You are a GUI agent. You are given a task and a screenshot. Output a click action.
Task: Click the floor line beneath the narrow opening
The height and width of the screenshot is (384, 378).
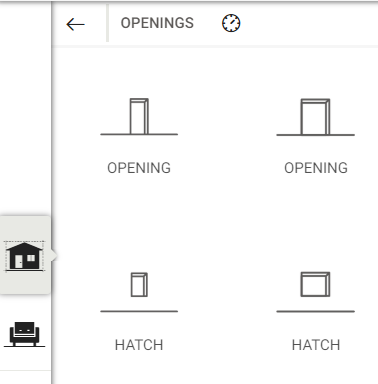[x=139, y=134]
